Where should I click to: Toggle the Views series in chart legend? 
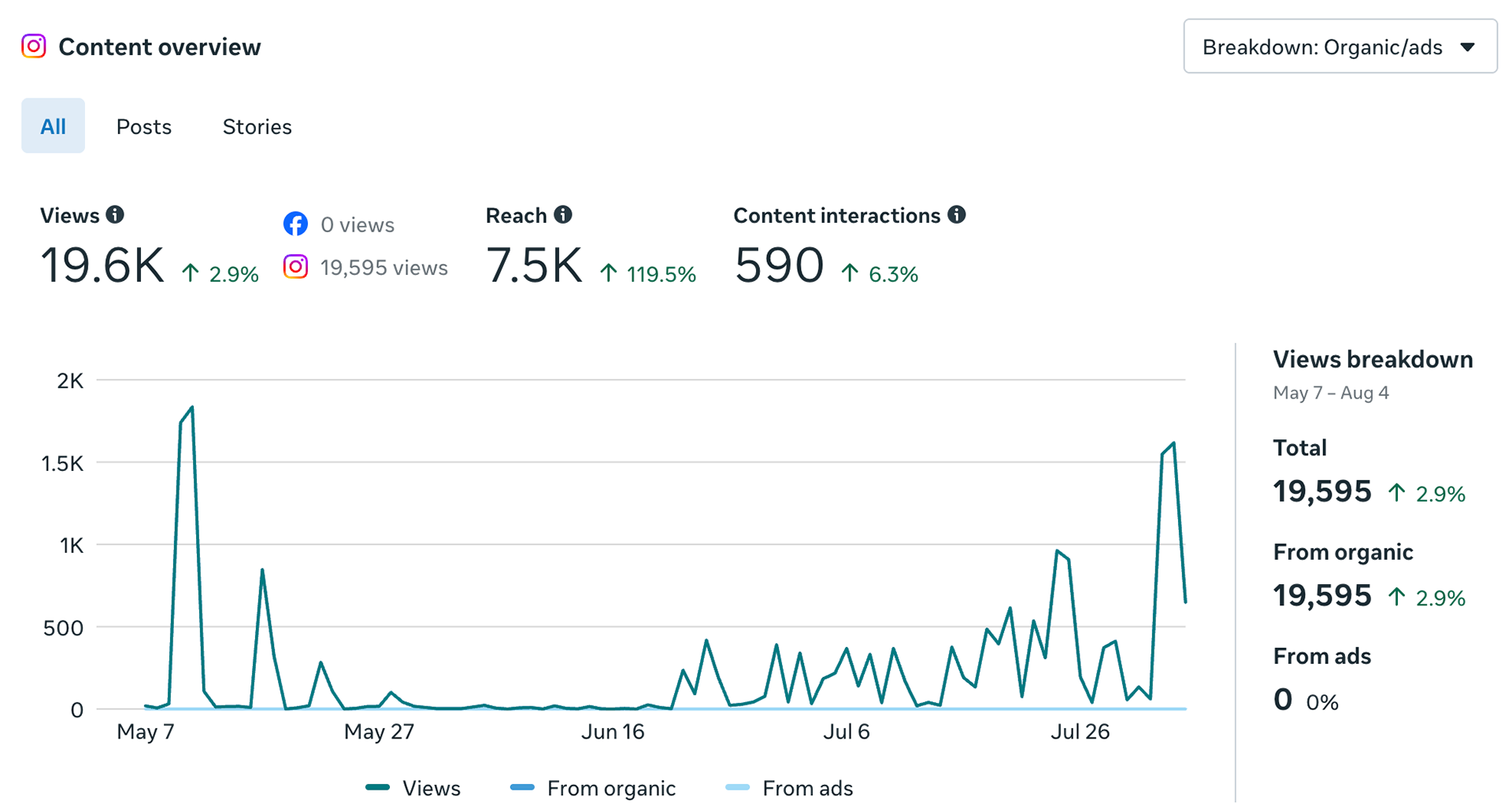(413, 787)
